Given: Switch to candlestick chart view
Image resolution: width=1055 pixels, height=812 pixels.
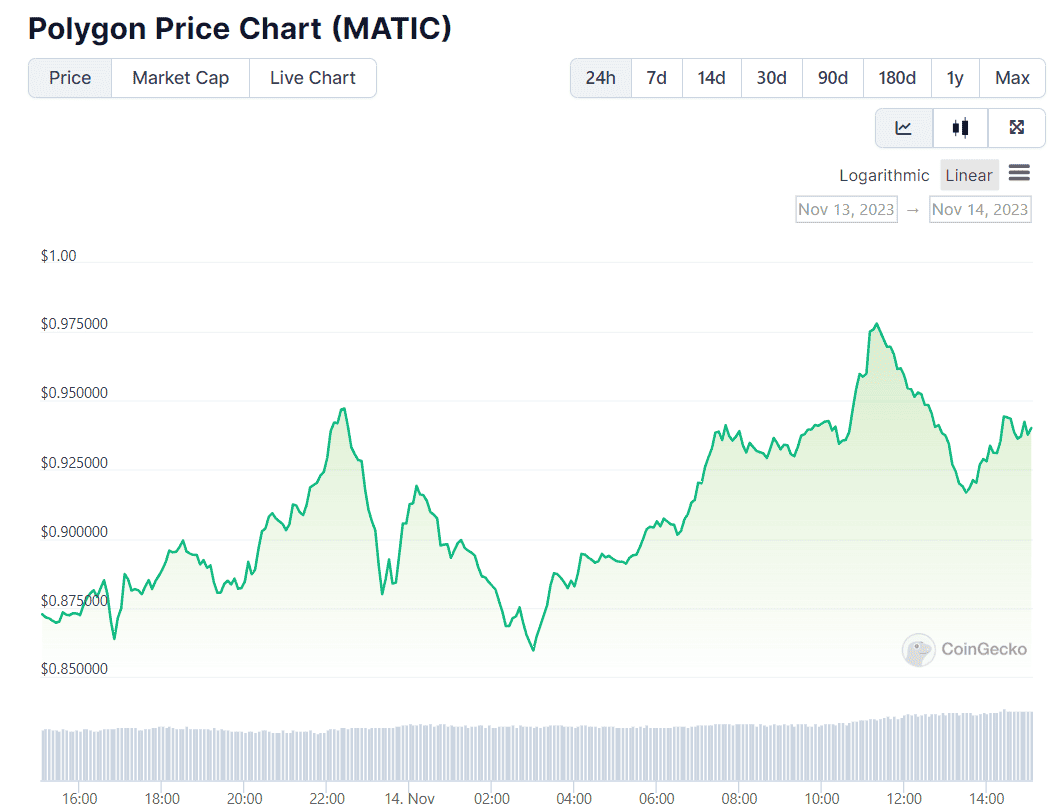Looking at the screenshot, I should 960,128.
